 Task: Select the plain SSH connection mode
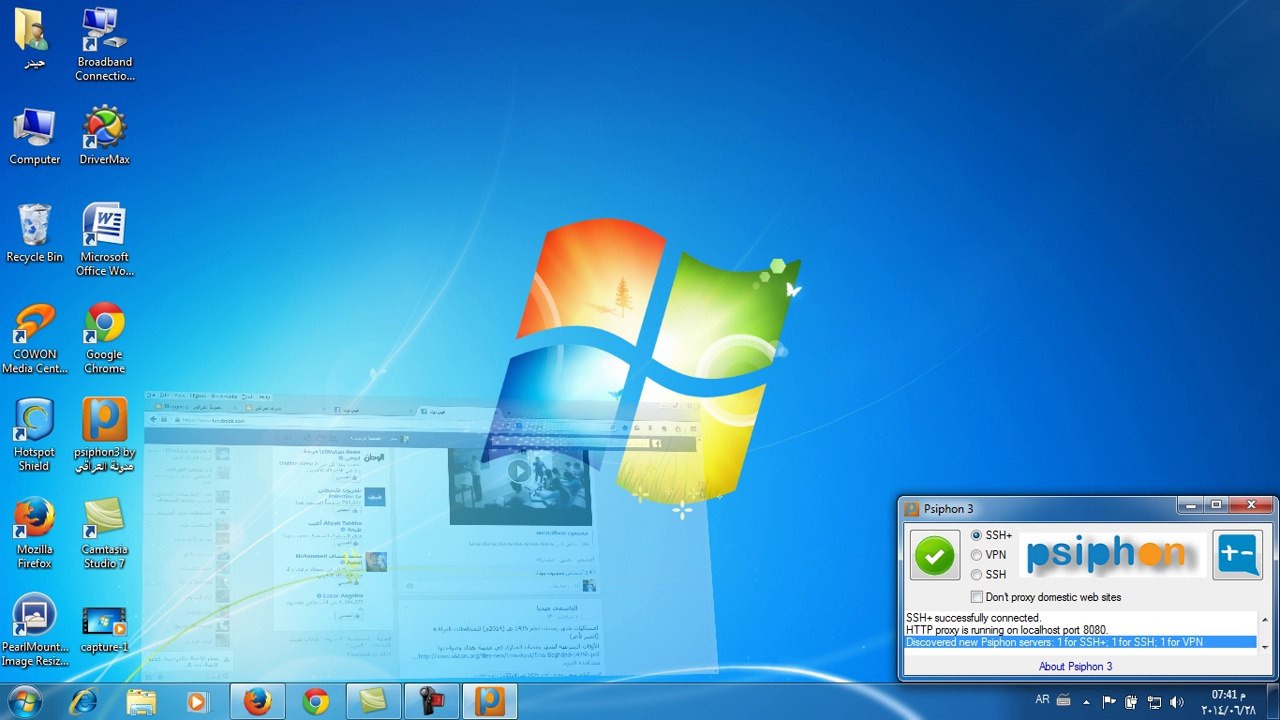[989, 575]
